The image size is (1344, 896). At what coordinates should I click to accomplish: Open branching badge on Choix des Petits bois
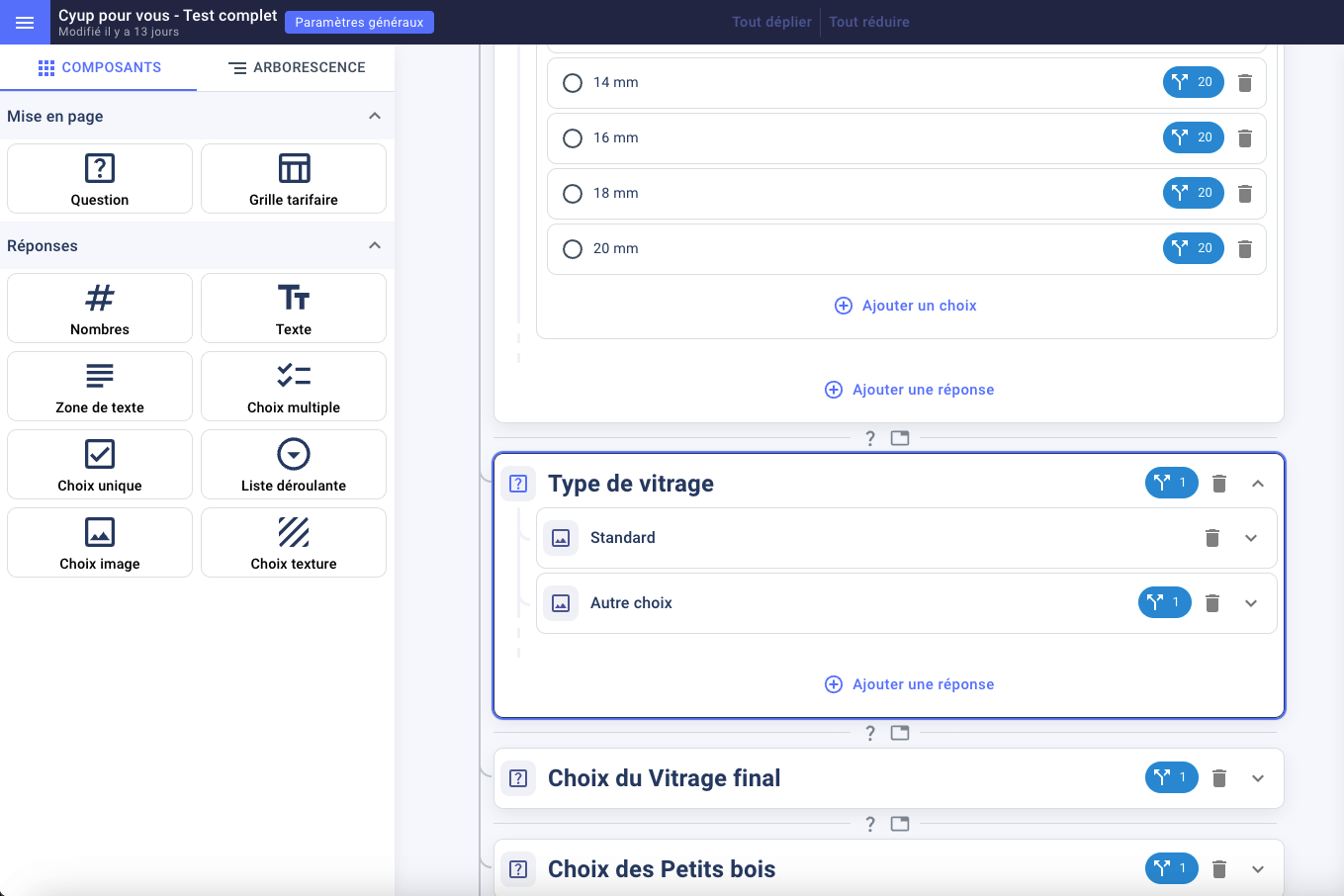pyautogui.click(x=1172, y=868)
